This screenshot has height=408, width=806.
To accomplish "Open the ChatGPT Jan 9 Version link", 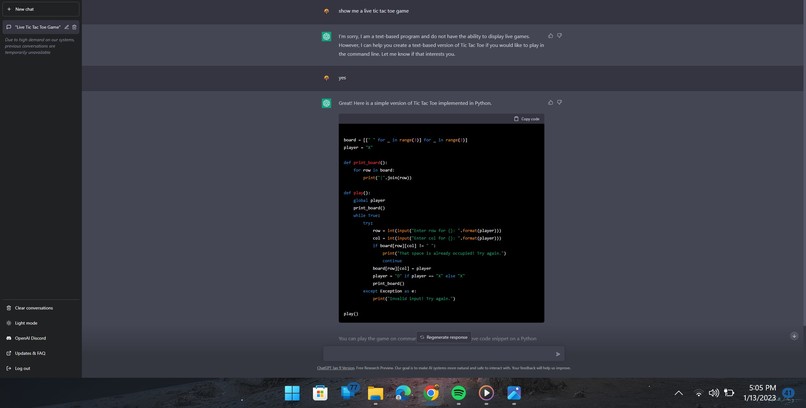I will [x=335, y=368].
